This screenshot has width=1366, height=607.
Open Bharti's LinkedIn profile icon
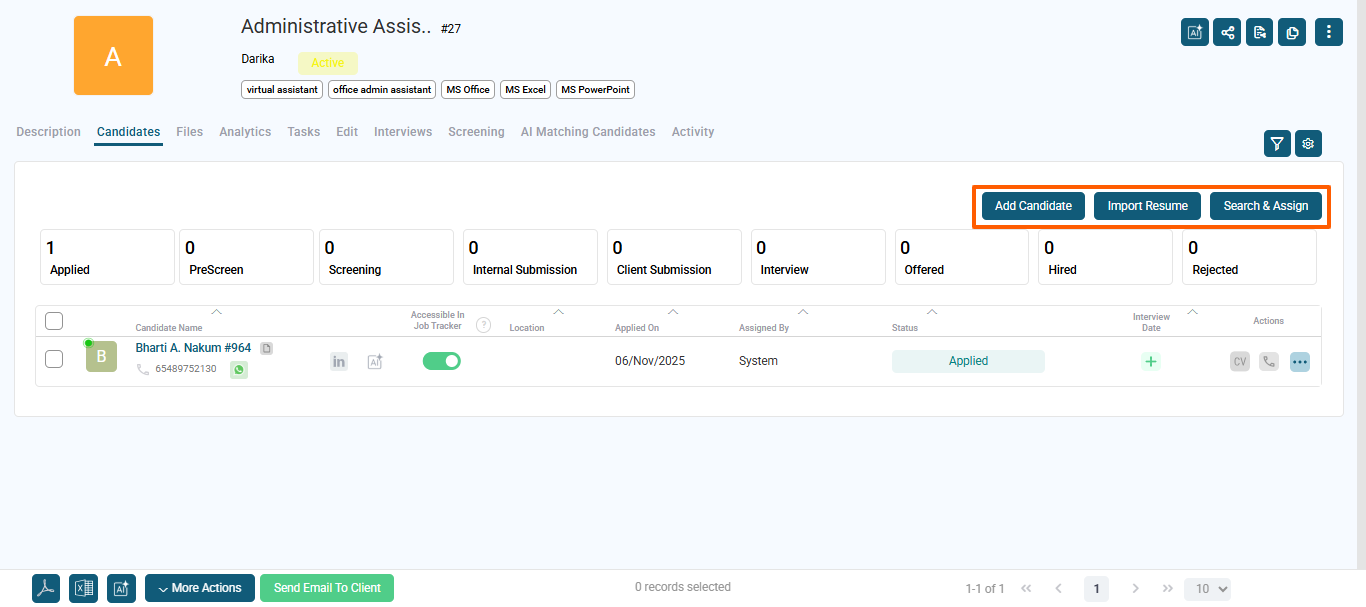click(339, 362)
